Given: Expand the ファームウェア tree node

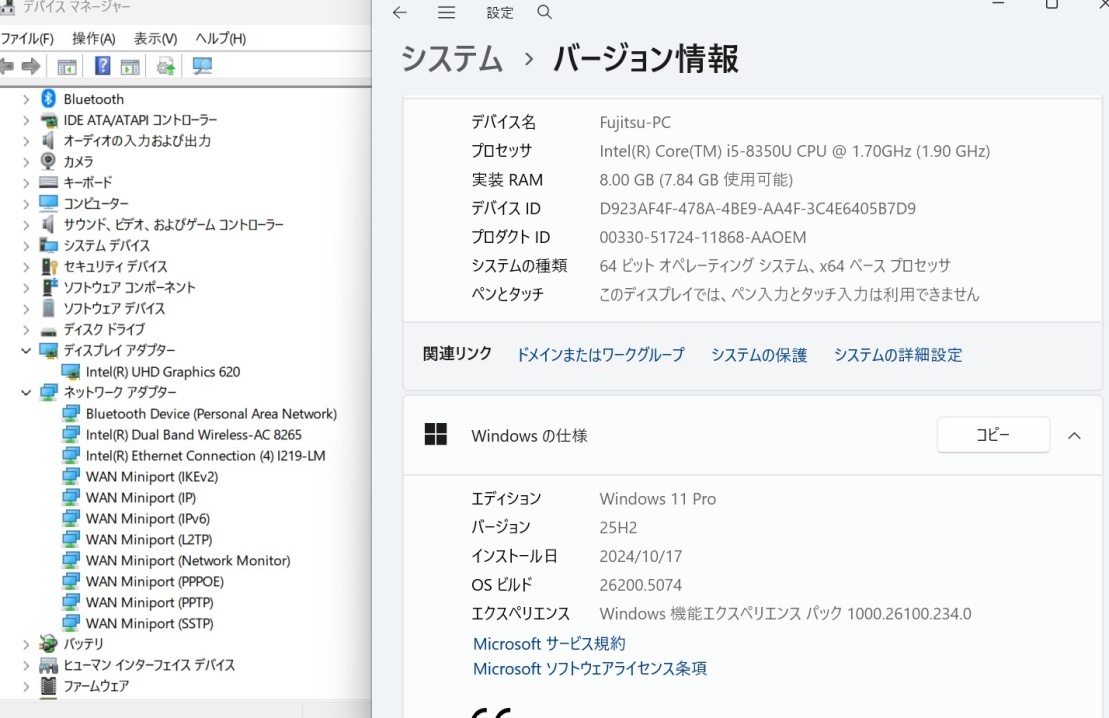Looking at the screenshot, I should pos(26,685).
